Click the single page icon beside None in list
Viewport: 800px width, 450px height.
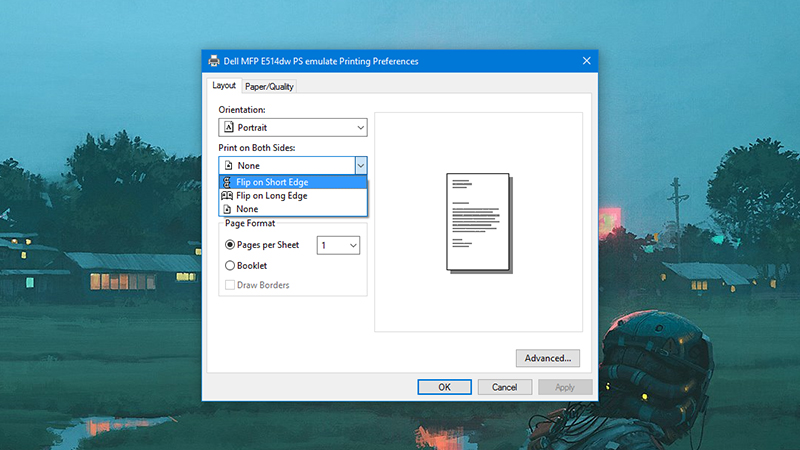point(227,209)
